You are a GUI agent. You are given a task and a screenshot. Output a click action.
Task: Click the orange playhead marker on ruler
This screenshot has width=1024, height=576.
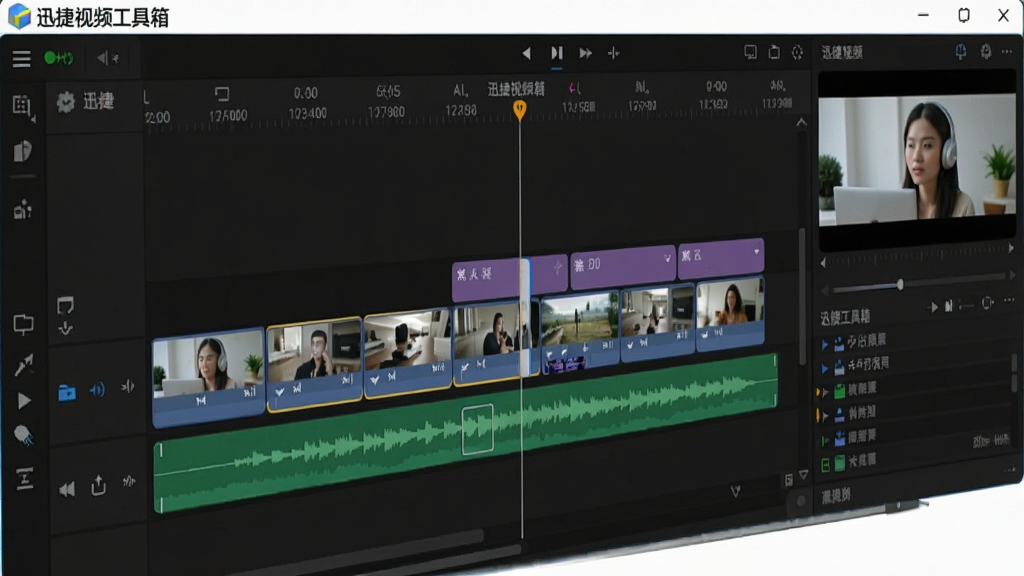tap(519, 110)
